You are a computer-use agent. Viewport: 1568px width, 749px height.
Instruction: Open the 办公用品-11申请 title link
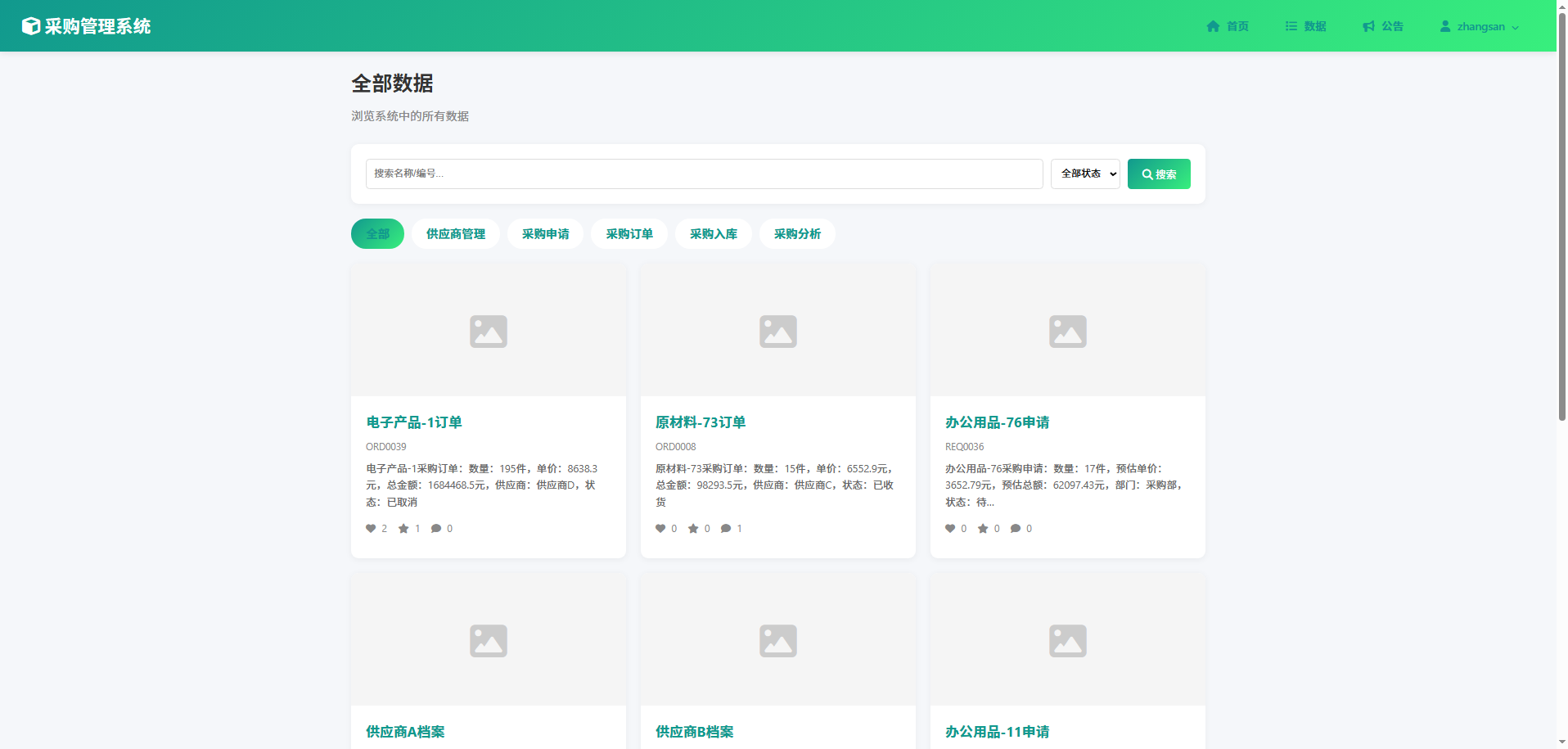[x=997, y=732]
